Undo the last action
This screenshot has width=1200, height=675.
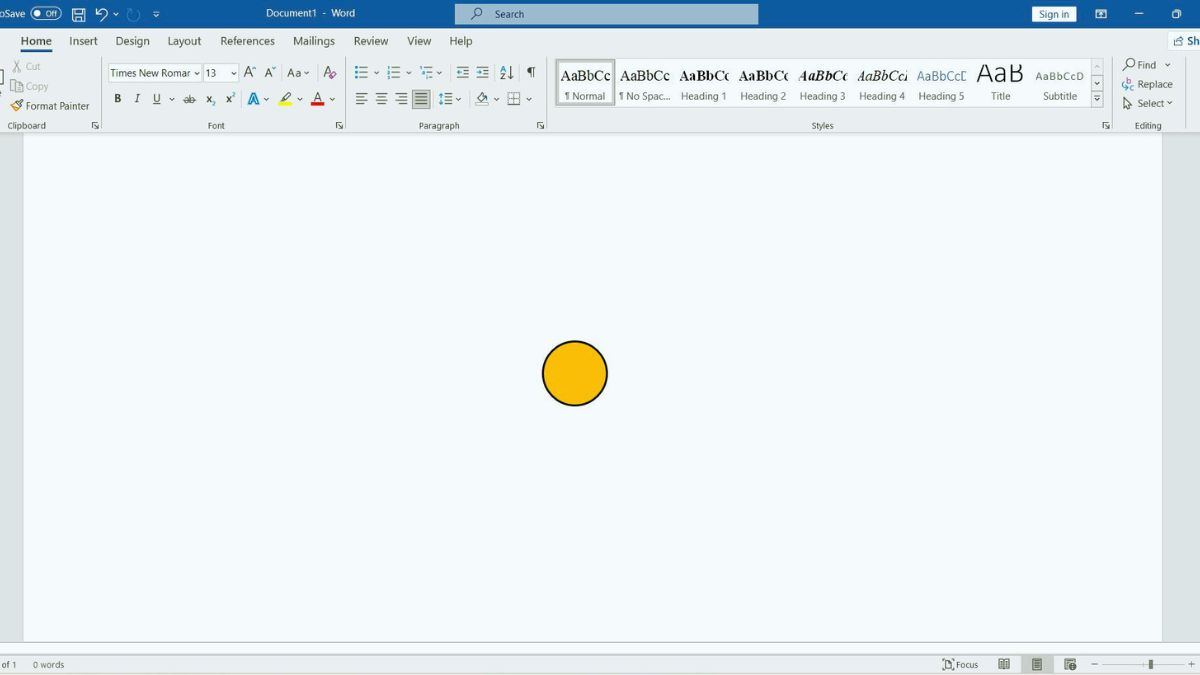pos(101,15)
